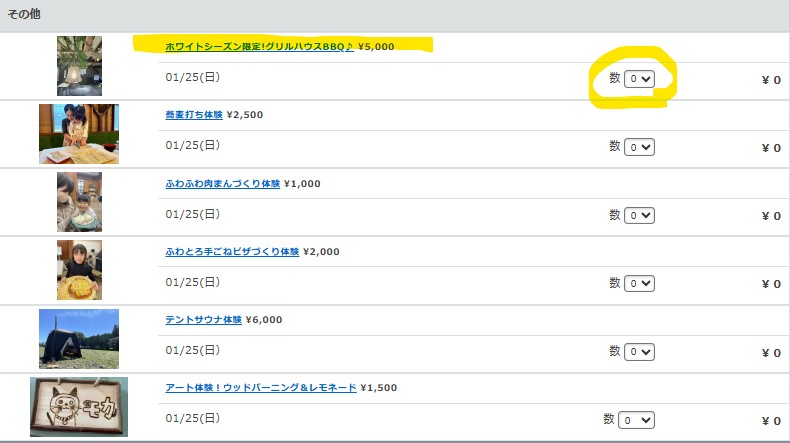Expand the pizza-making quantity dropdown

[639, 284]
